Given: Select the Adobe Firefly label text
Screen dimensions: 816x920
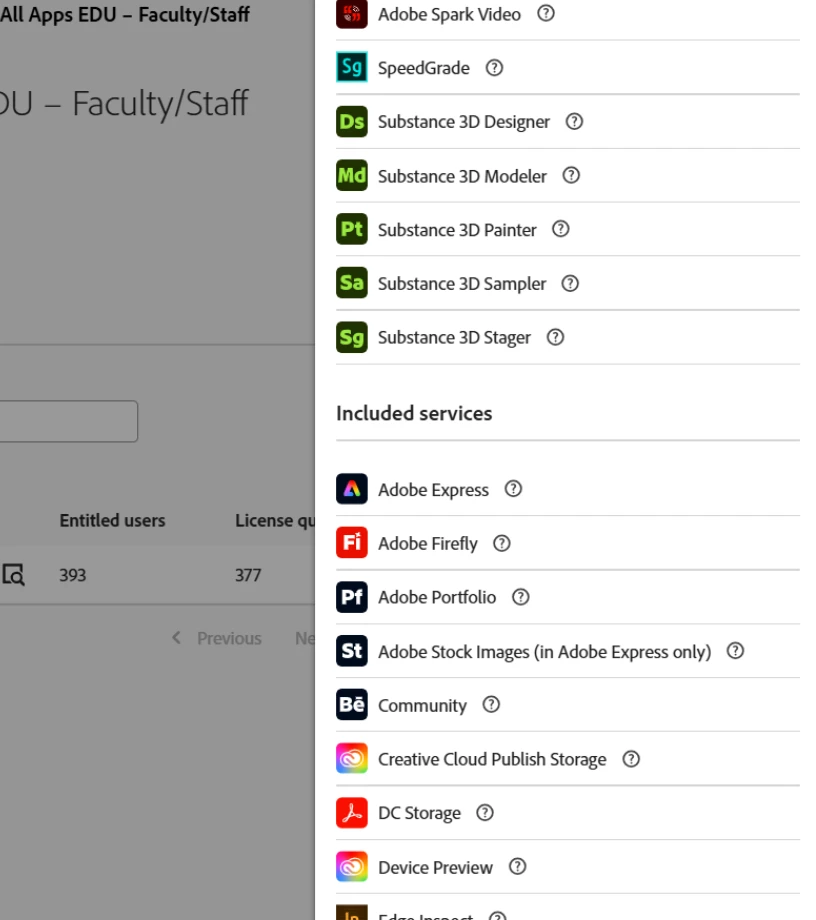Looking at the screenshot, I should pyautogui.click(x=428, y=544).
